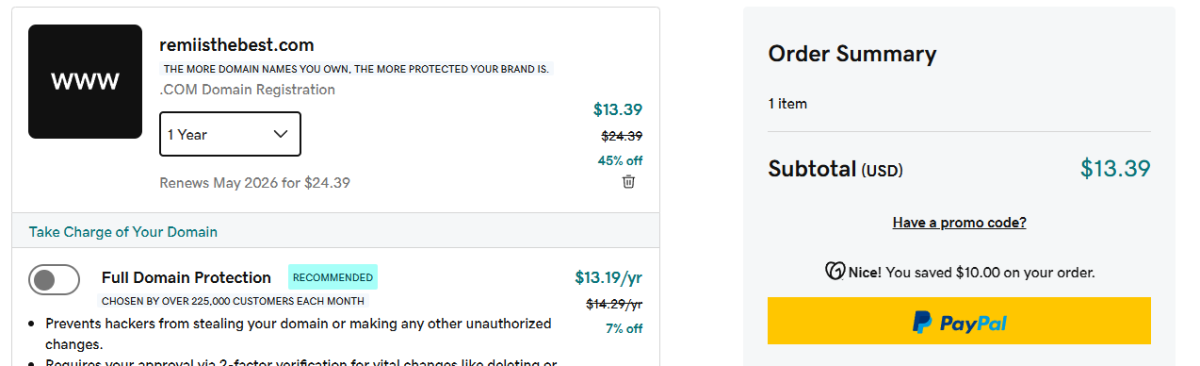Click the chevron arrow in the term selector

(x=280, y=134)
